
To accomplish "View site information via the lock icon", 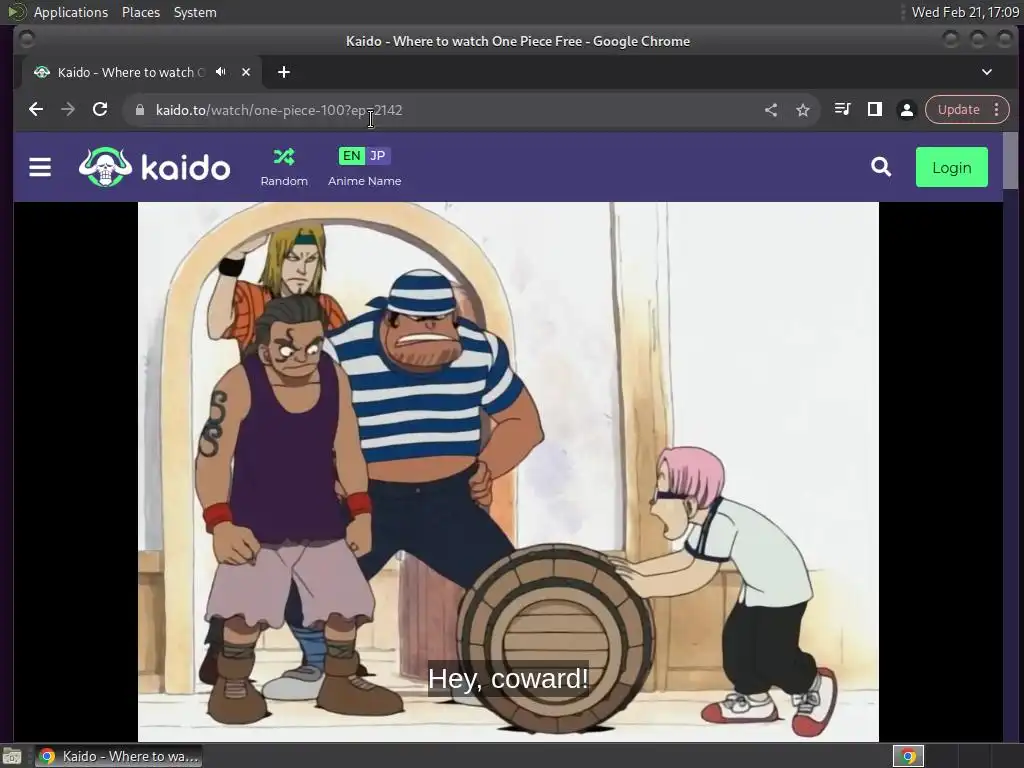I will 139,110.
